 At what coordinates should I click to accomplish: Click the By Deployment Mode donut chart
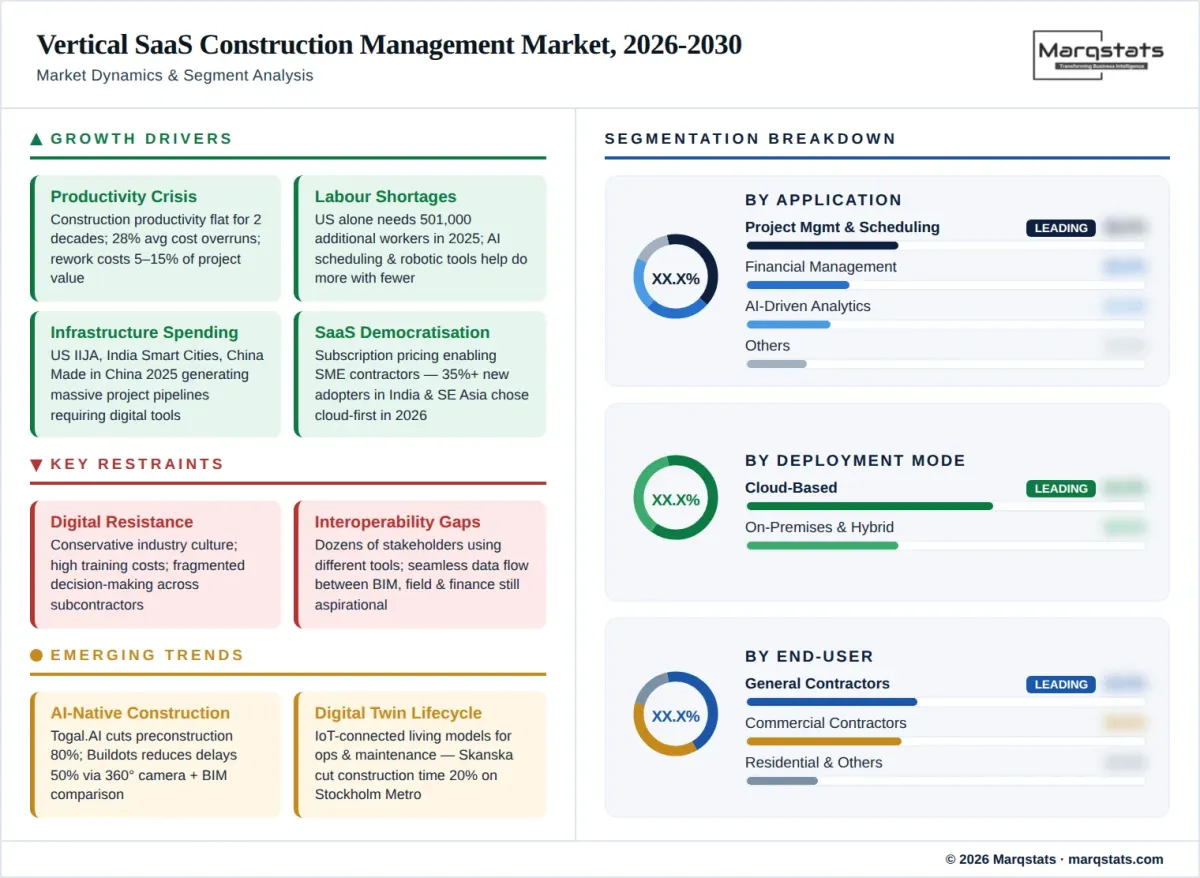pyautogui.click(x=675, y=498)
